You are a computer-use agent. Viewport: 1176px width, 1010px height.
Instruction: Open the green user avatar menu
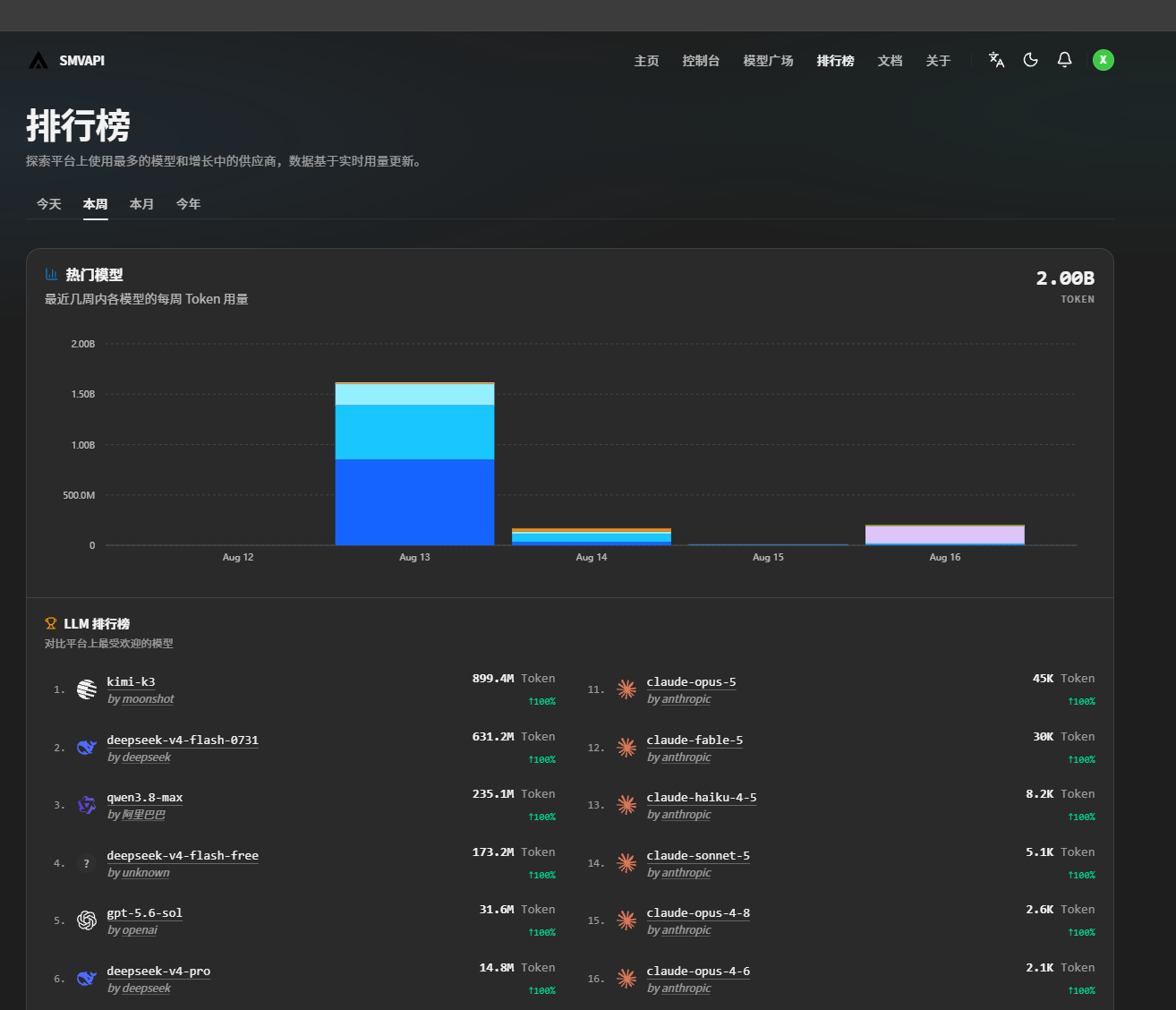click(x=1104, y=60)
